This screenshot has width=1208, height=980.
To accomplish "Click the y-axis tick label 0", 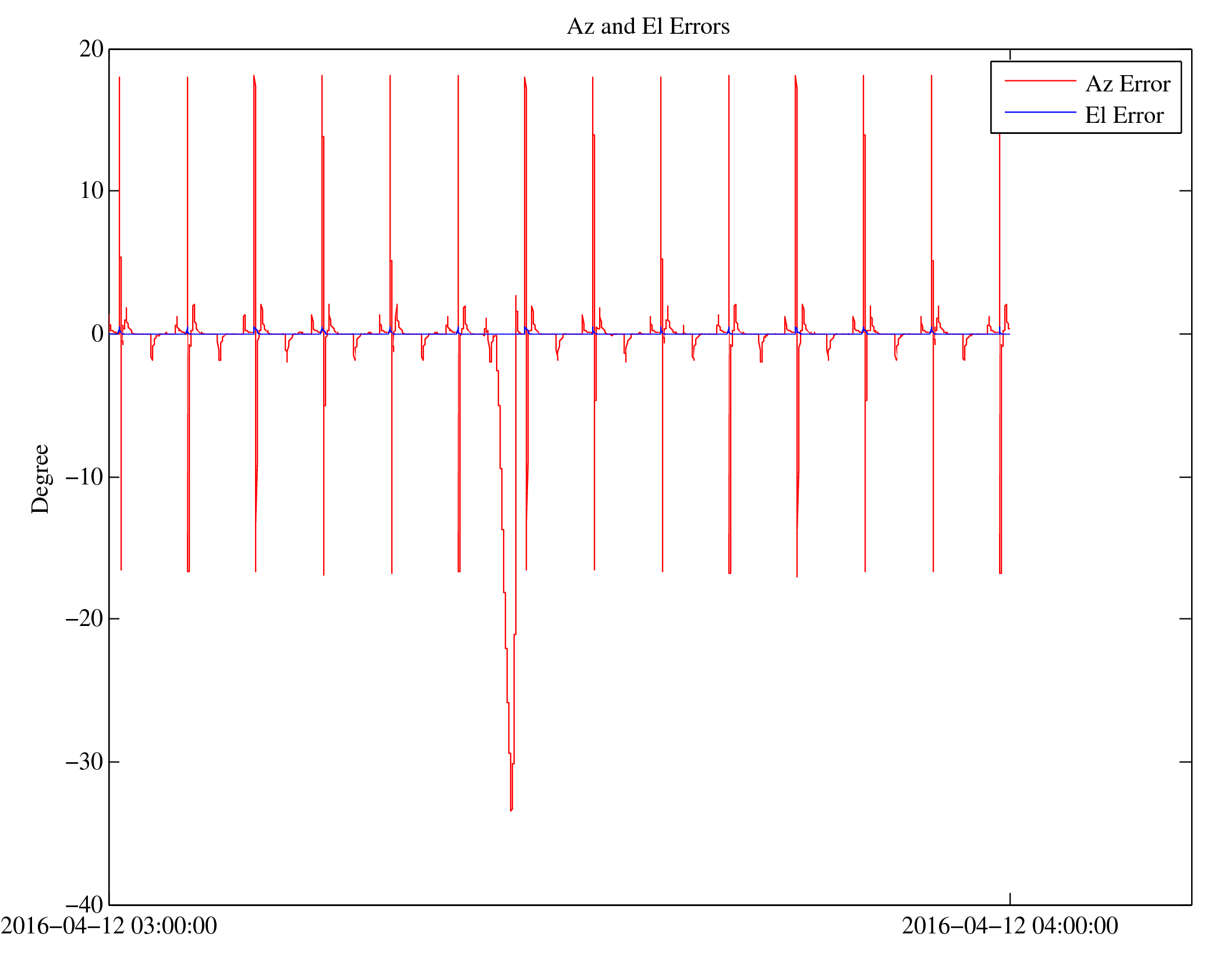I will [x=97, y=334].
